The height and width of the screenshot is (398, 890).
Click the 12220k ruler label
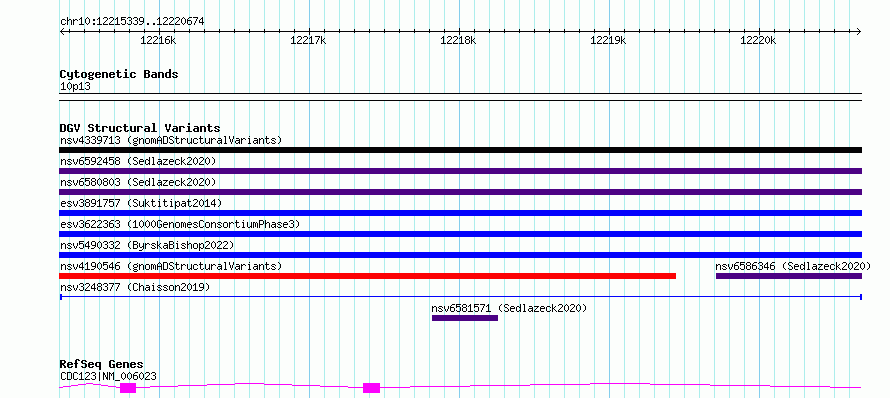(x=759, y=40)
